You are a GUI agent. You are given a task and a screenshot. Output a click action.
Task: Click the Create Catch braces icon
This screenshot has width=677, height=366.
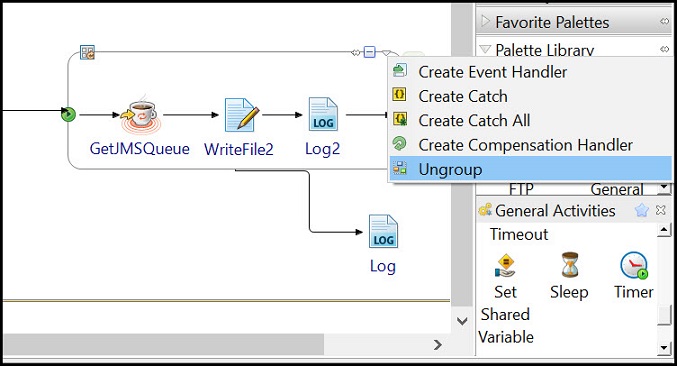[x=399, y=95]
